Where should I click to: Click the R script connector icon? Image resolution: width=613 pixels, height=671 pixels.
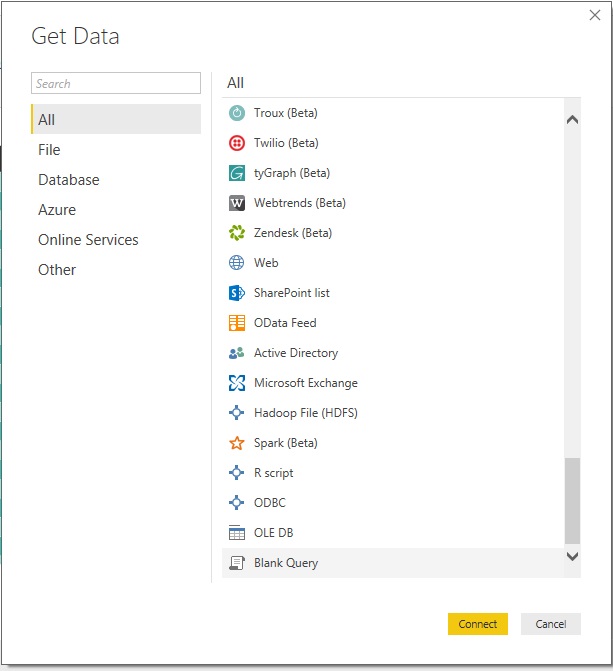(x=236, y=472)
